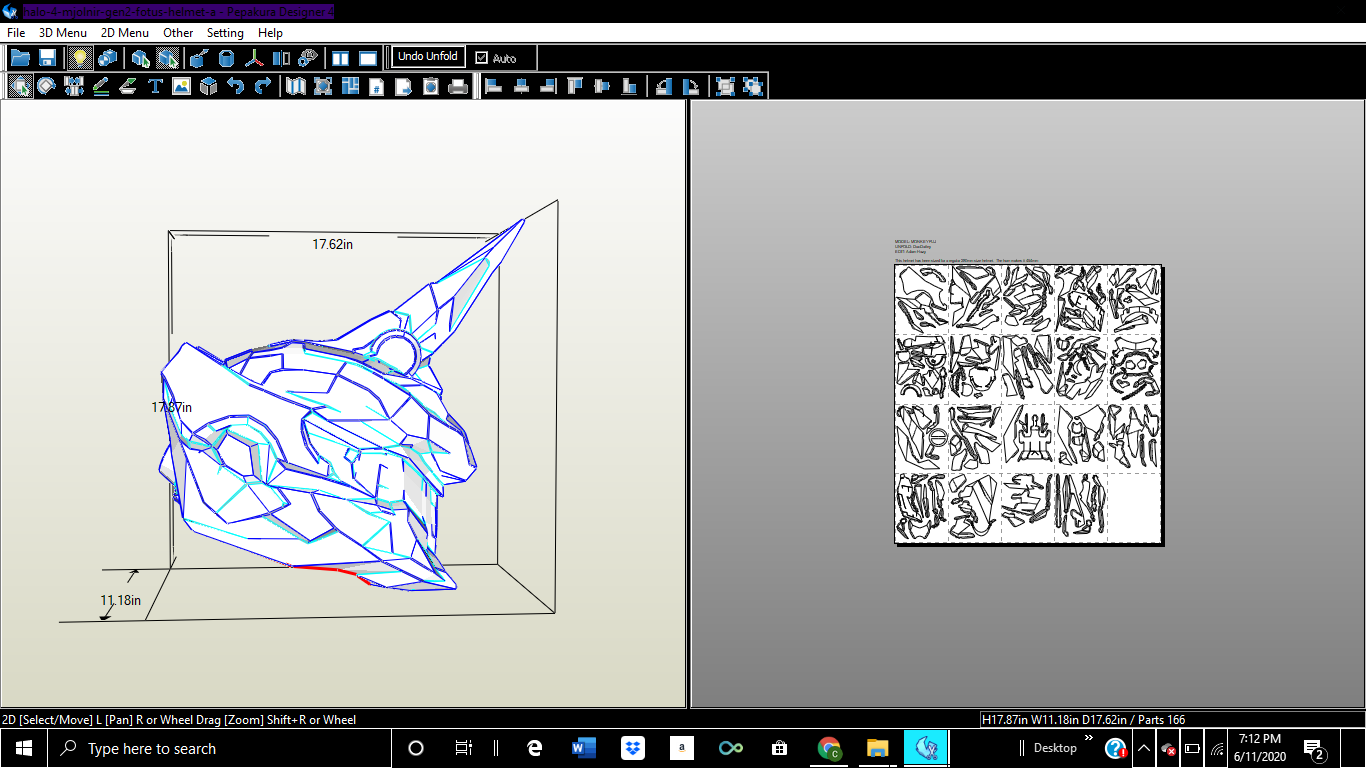This screenshot has width=1366, height=768.
Task: Click the eye and gear view settings icon
Action: click(x=309, y=58)
